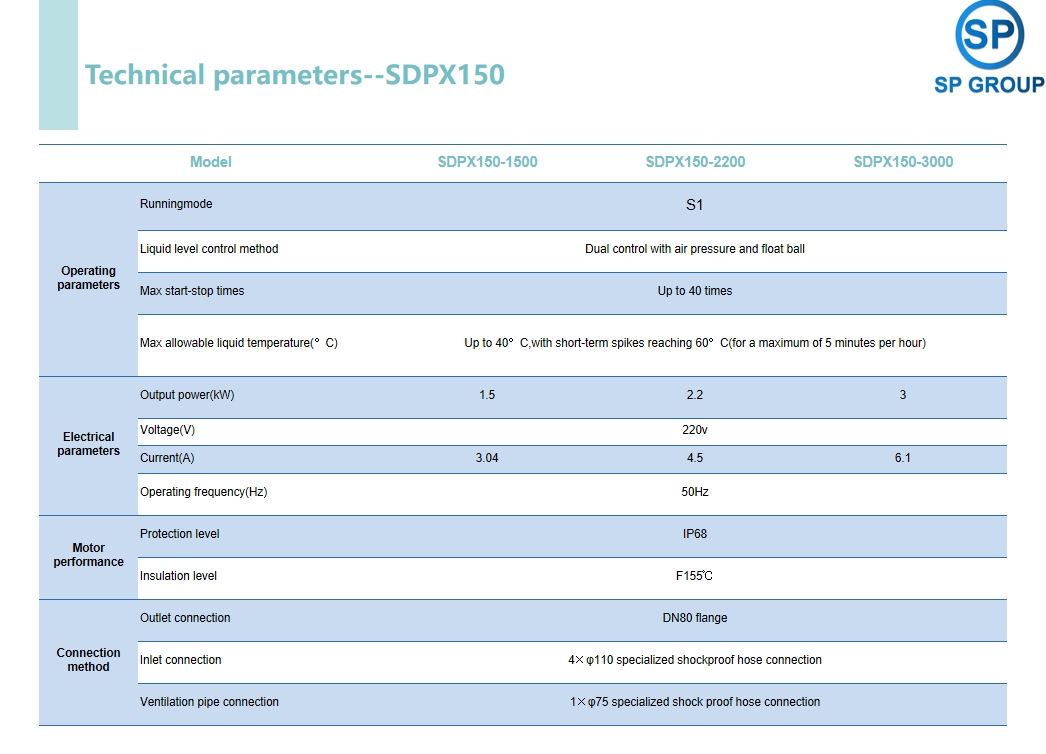Click the 'Outlet connection' row label
This screenshot has width=1046, height=754.
pos(185,618)
